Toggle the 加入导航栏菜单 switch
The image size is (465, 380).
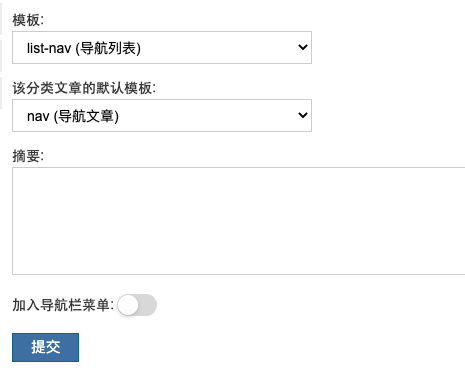(137, 305)
